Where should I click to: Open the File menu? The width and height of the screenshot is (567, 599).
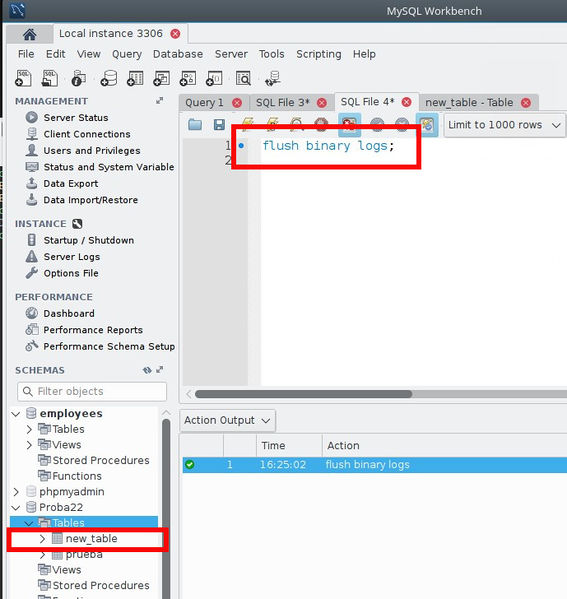(x=26, y=54)
